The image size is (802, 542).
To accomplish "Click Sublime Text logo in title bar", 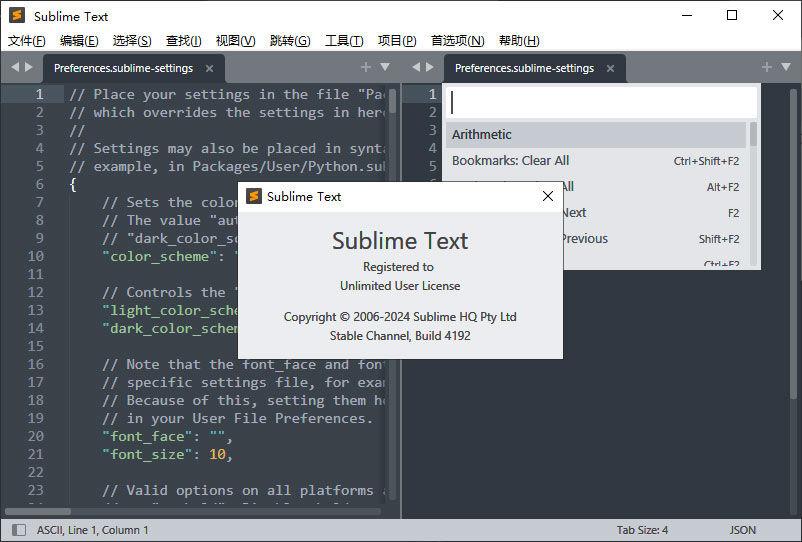I will point(17,16).
